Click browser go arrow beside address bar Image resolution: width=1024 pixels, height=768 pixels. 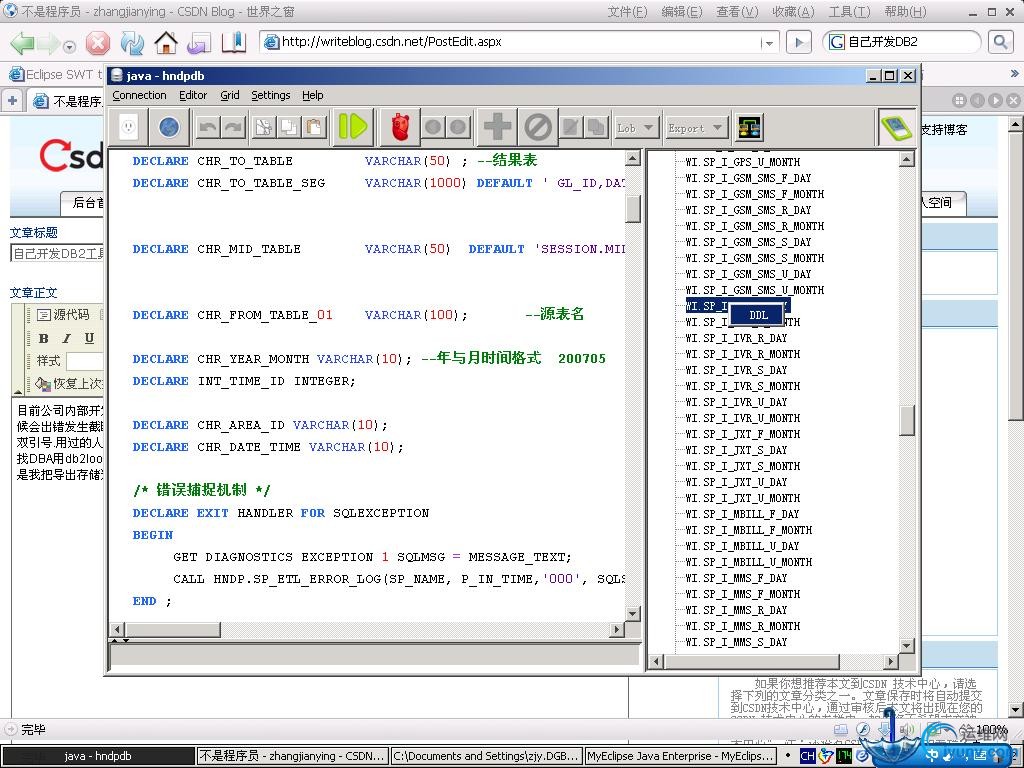pyautogui.click(x=799, y=42)
